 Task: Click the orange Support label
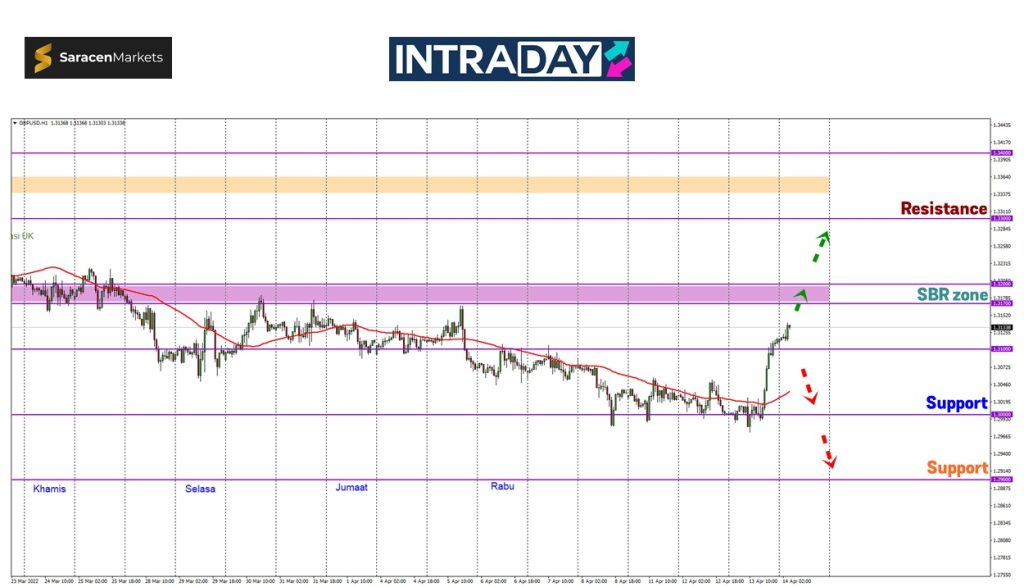click(x=956, y=468)
